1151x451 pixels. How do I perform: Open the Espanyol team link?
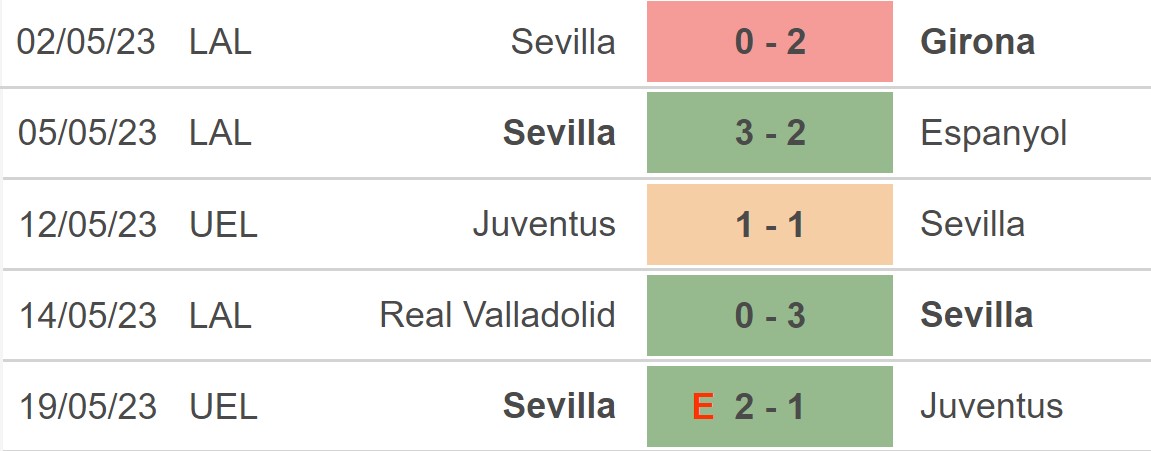[x=994, y=133]
